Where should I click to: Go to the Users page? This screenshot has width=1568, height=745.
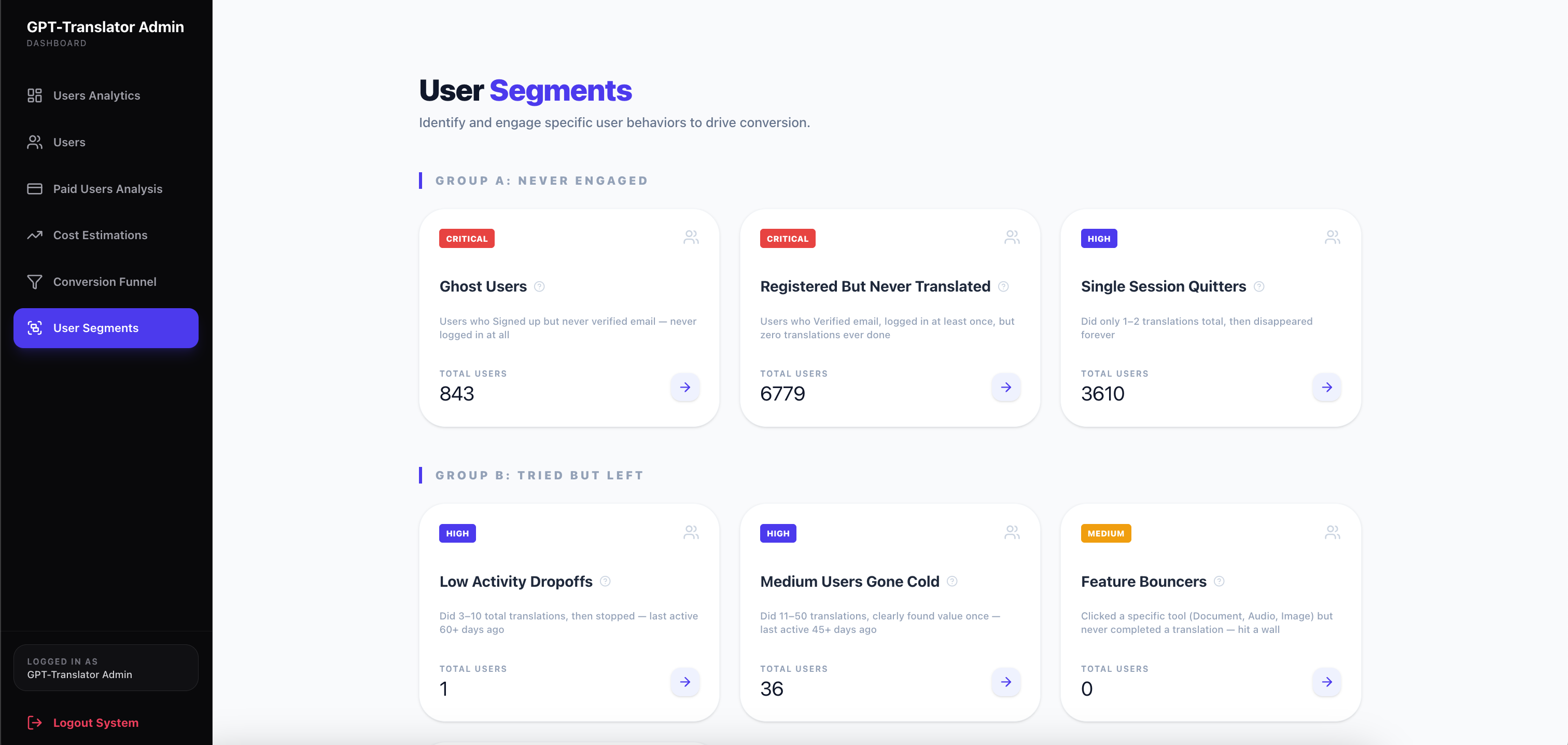click(x=69, y=142)
